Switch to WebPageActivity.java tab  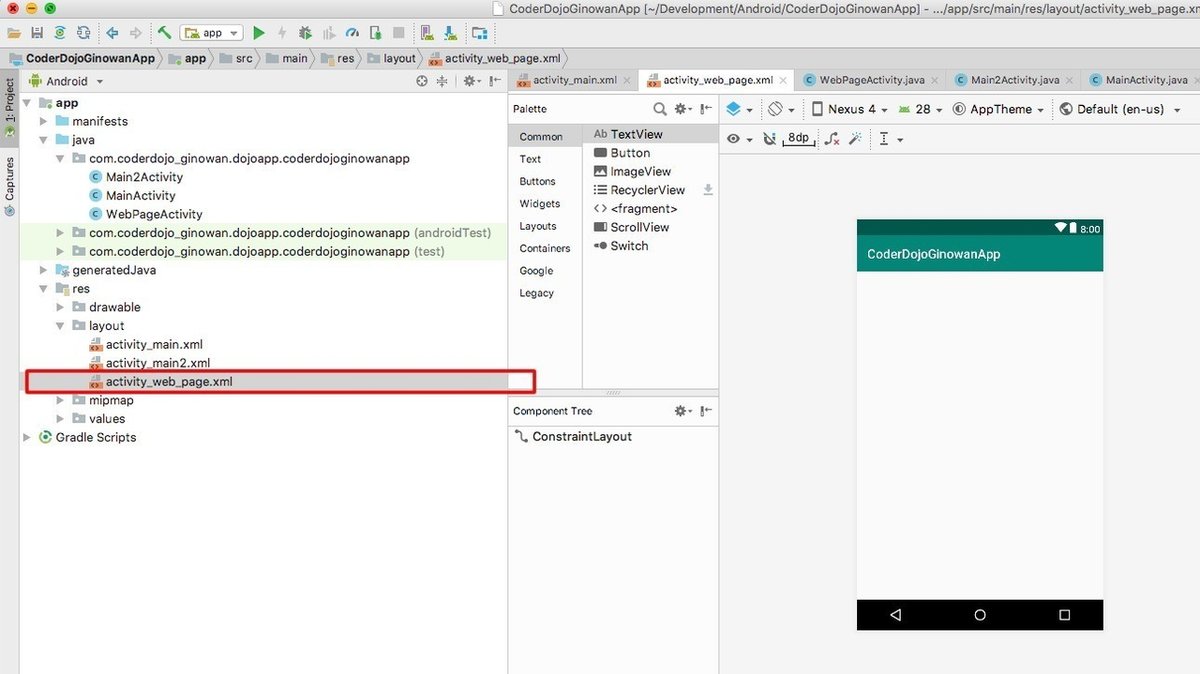[872, 80]
